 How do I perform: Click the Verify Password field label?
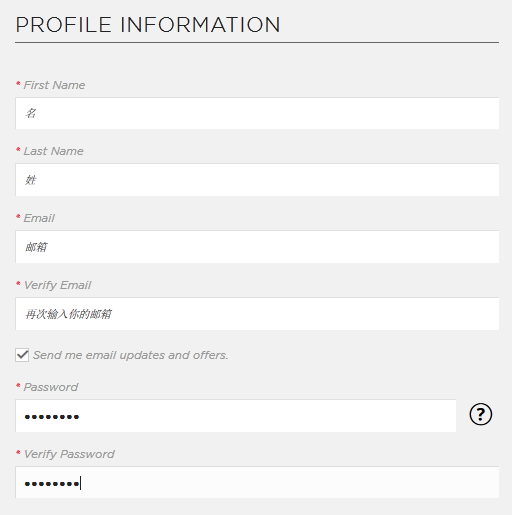pyautogui.click(x=69, y=454)
